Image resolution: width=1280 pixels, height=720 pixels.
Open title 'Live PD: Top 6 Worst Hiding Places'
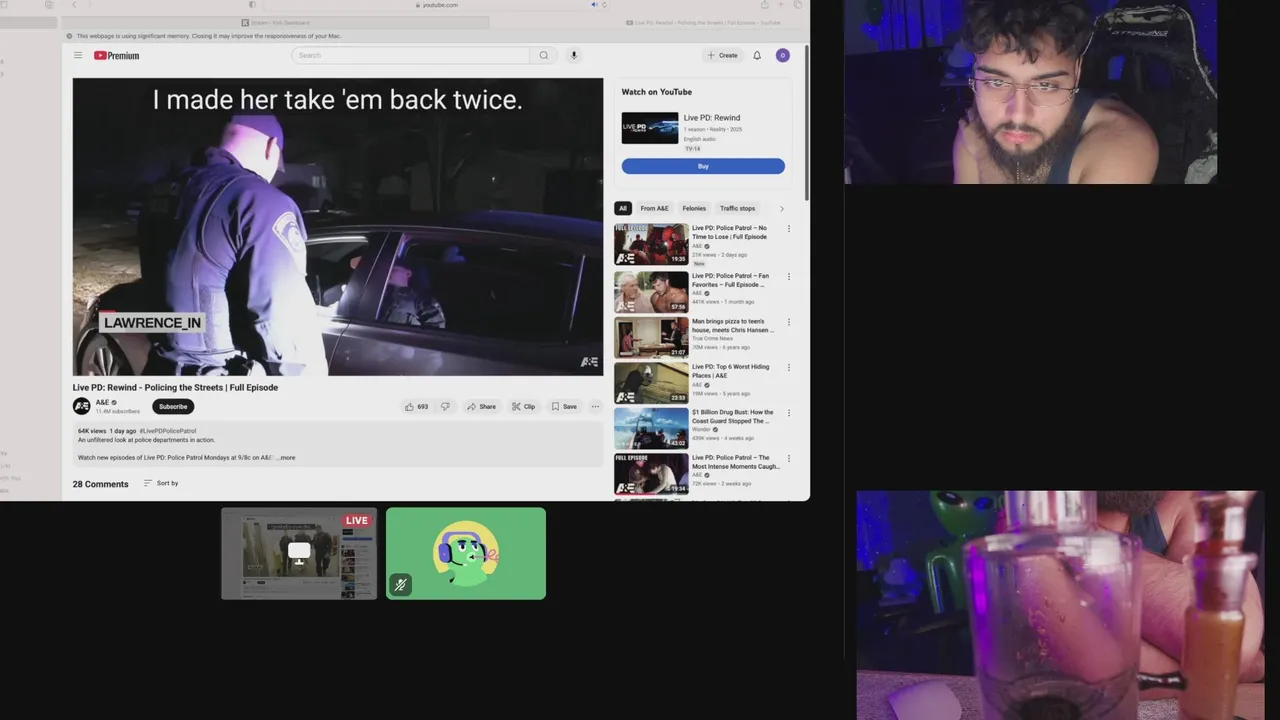coord(731,371)
